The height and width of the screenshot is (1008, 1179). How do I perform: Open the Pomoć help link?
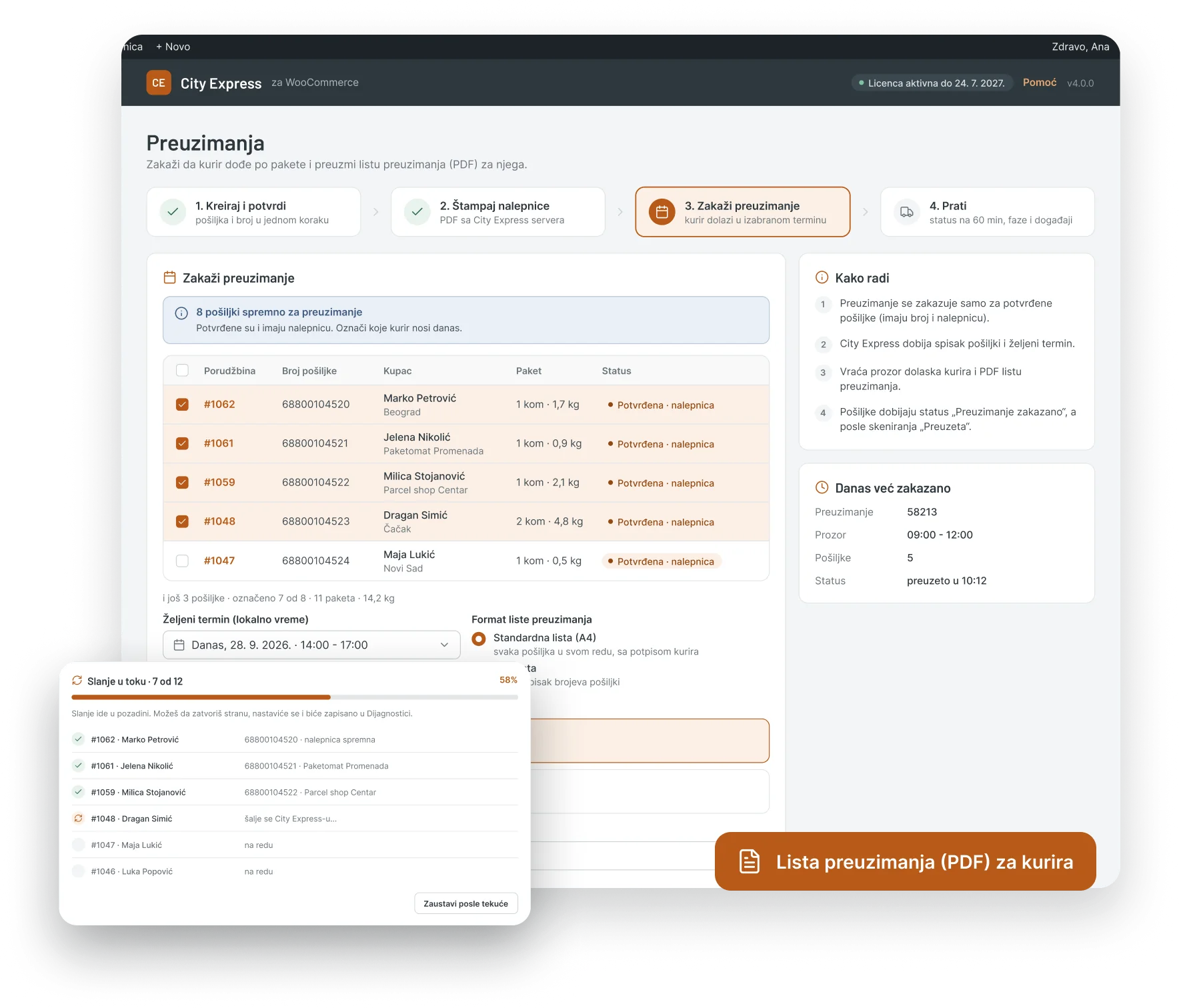tap(1040, 83)
